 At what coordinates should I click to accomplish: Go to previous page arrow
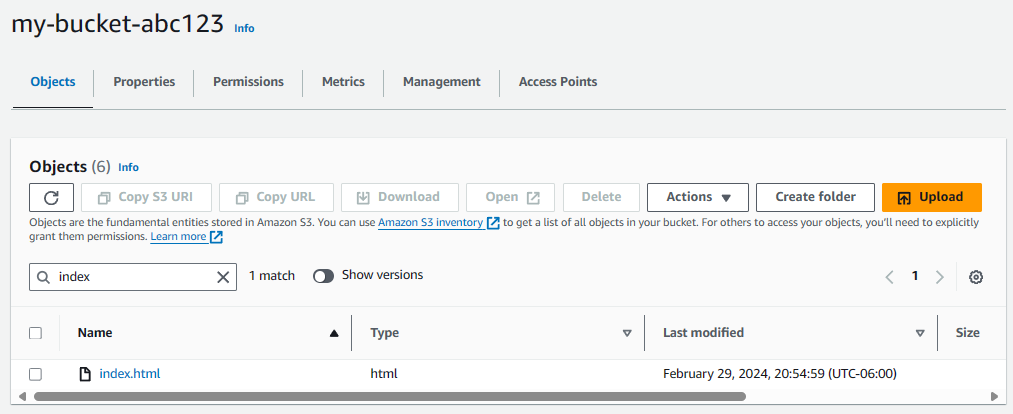pyautogui.click(x=890, y=277)
